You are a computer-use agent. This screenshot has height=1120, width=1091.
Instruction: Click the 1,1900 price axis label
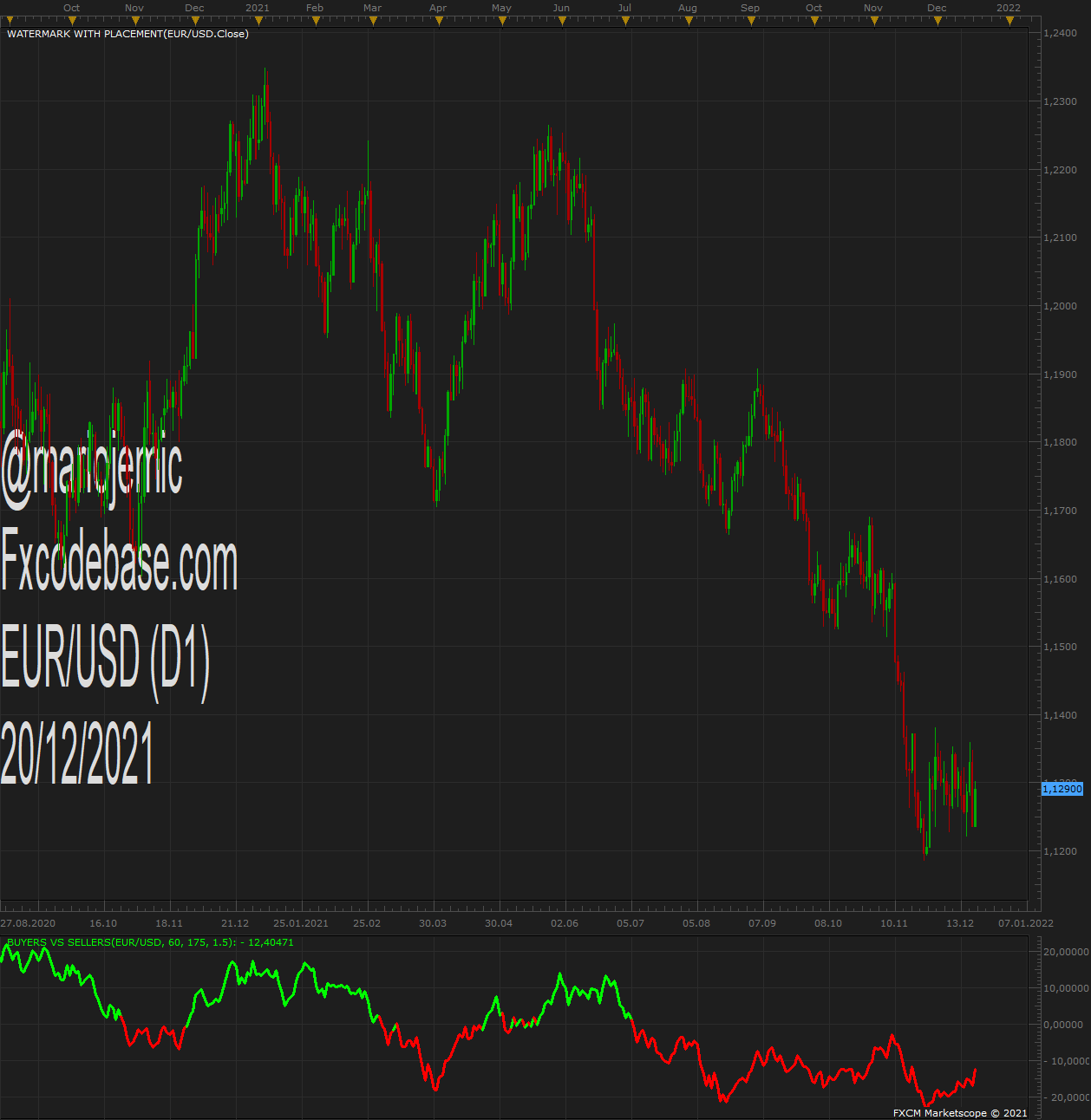click(1061, 374)
